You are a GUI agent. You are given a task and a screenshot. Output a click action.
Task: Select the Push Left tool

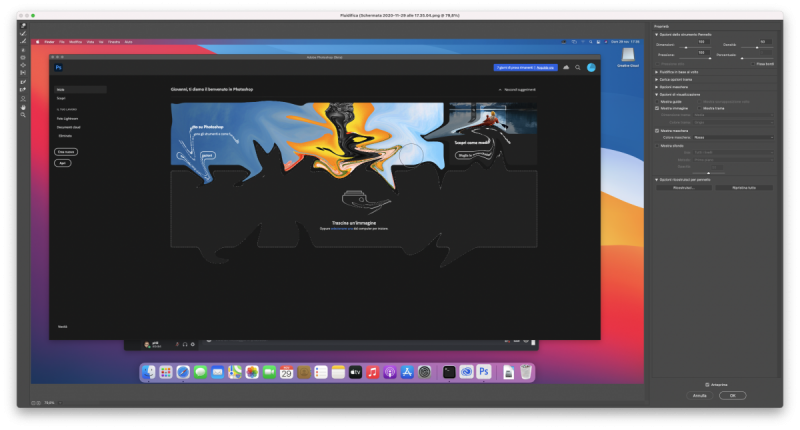(23, 73)
